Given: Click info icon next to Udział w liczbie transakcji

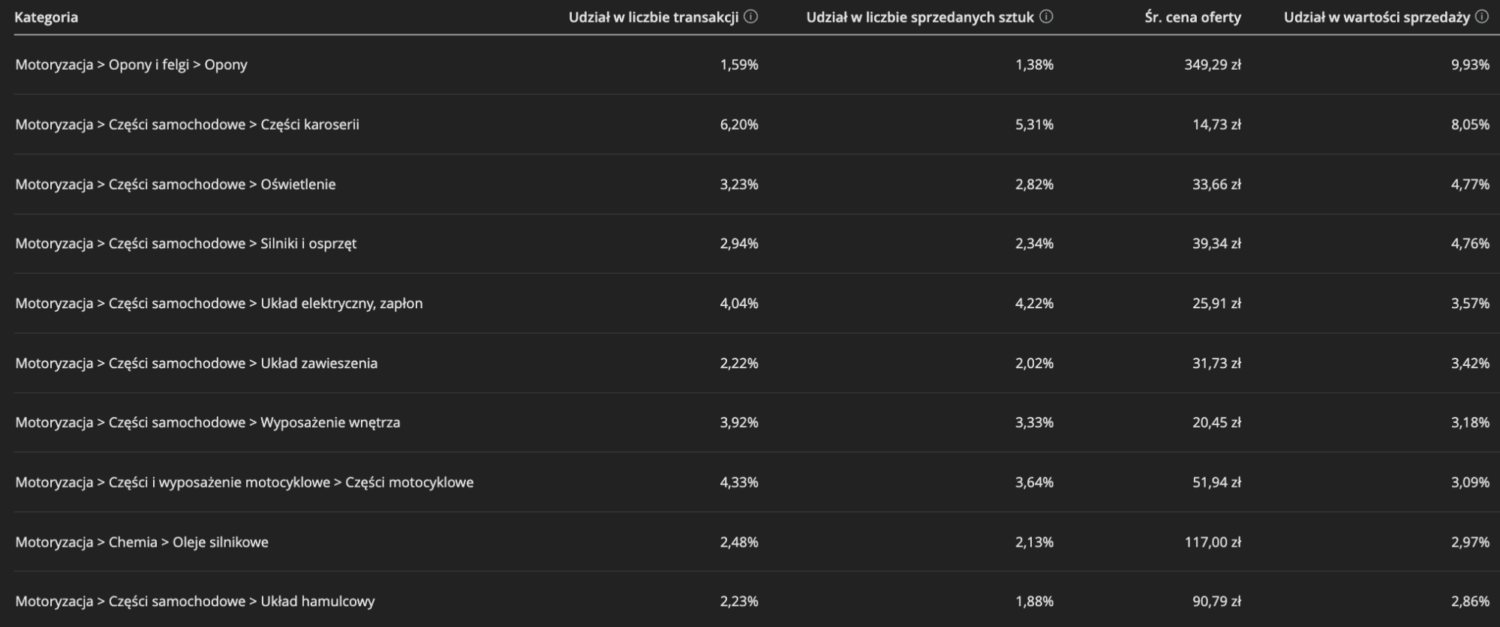Looking at the screenshot, I should 751,17.
